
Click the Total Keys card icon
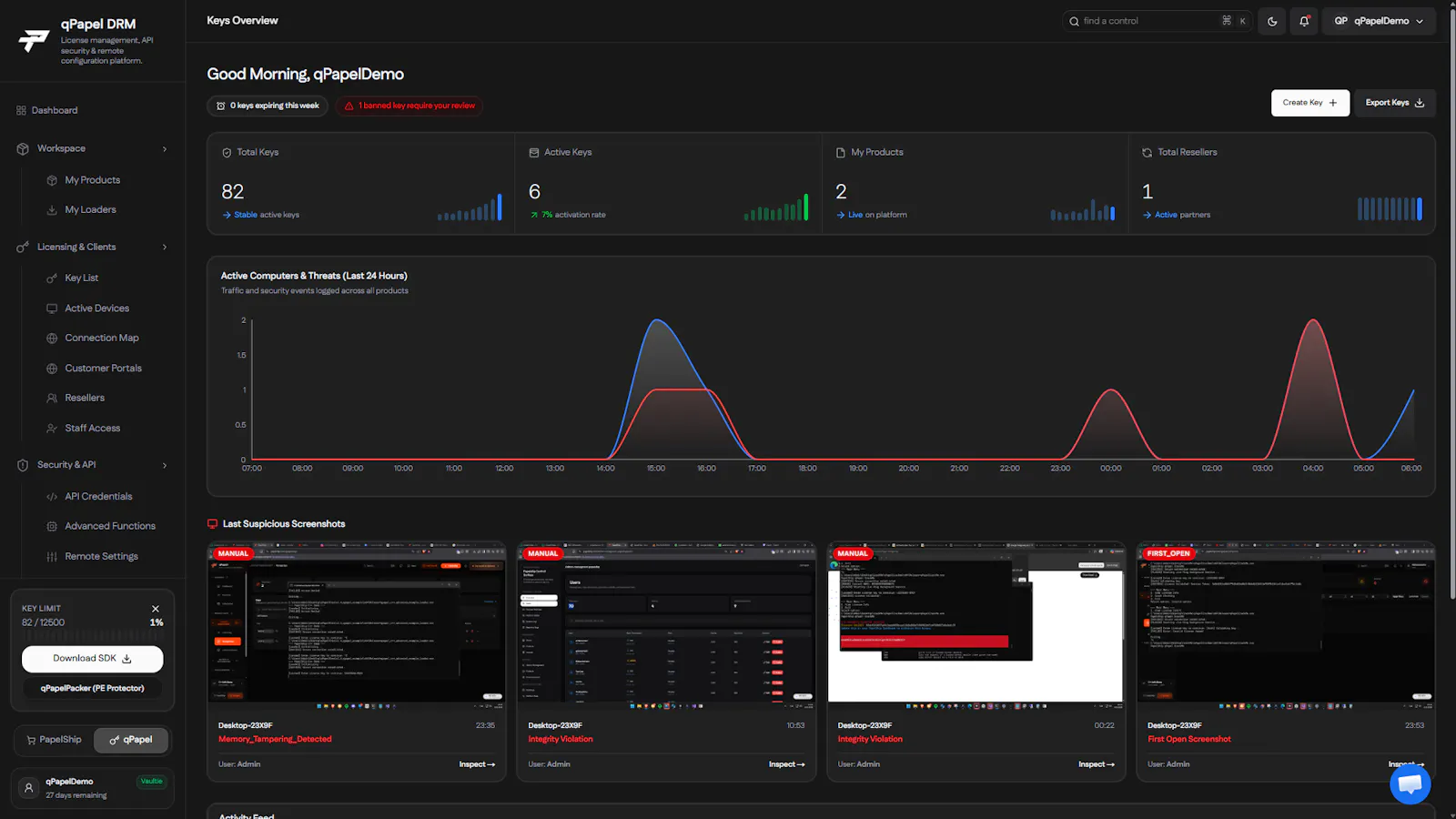[227, 153]
